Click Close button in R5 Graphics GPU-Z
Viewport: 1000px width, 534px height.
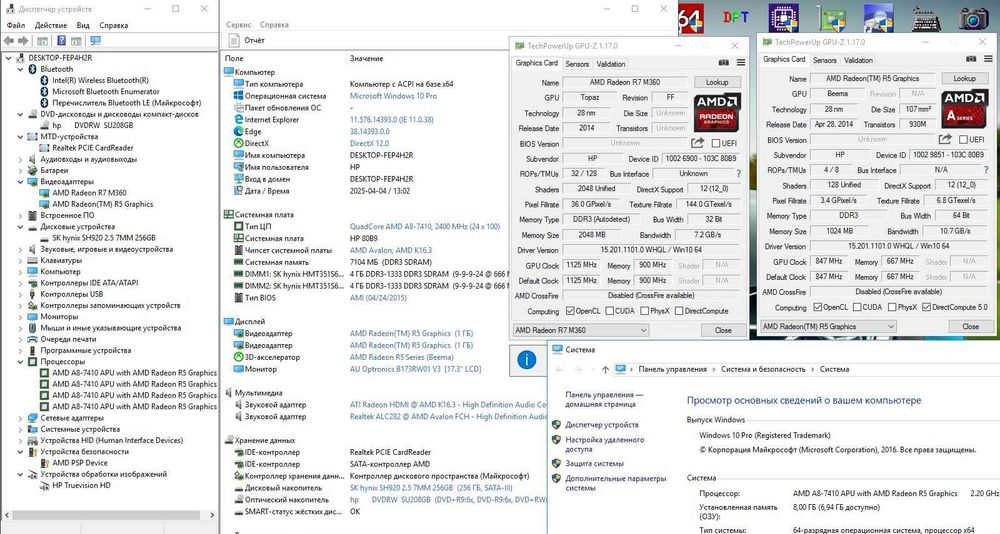point(971,326)
